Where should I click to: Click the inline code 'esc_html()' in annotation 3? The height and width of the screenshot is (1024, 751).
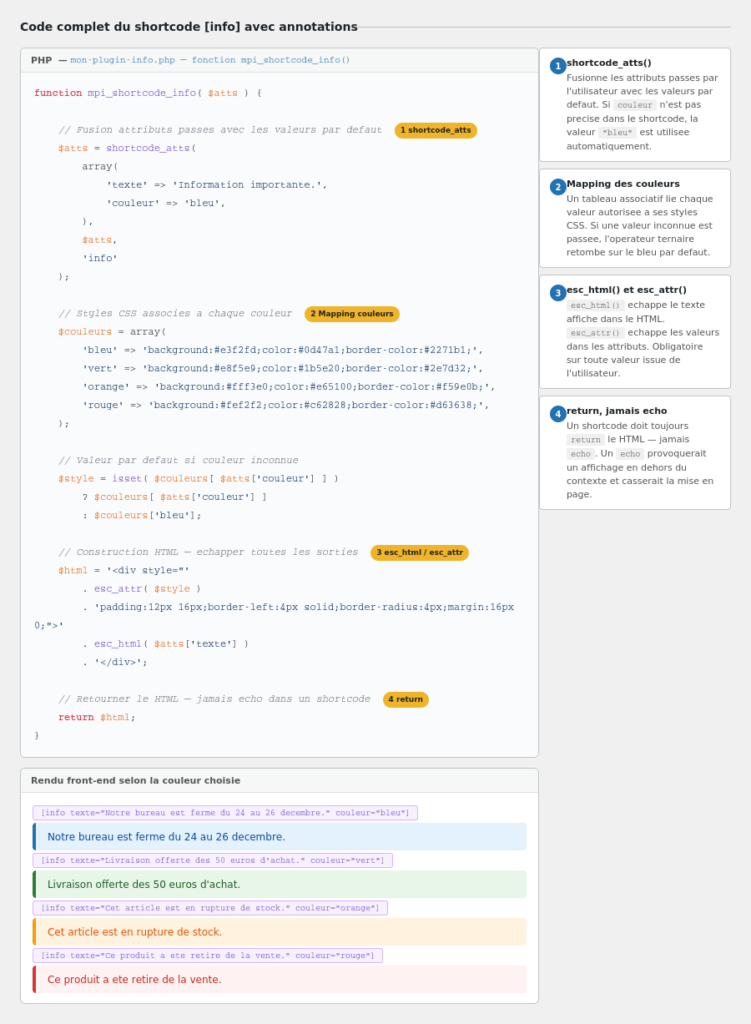[595, 306]
